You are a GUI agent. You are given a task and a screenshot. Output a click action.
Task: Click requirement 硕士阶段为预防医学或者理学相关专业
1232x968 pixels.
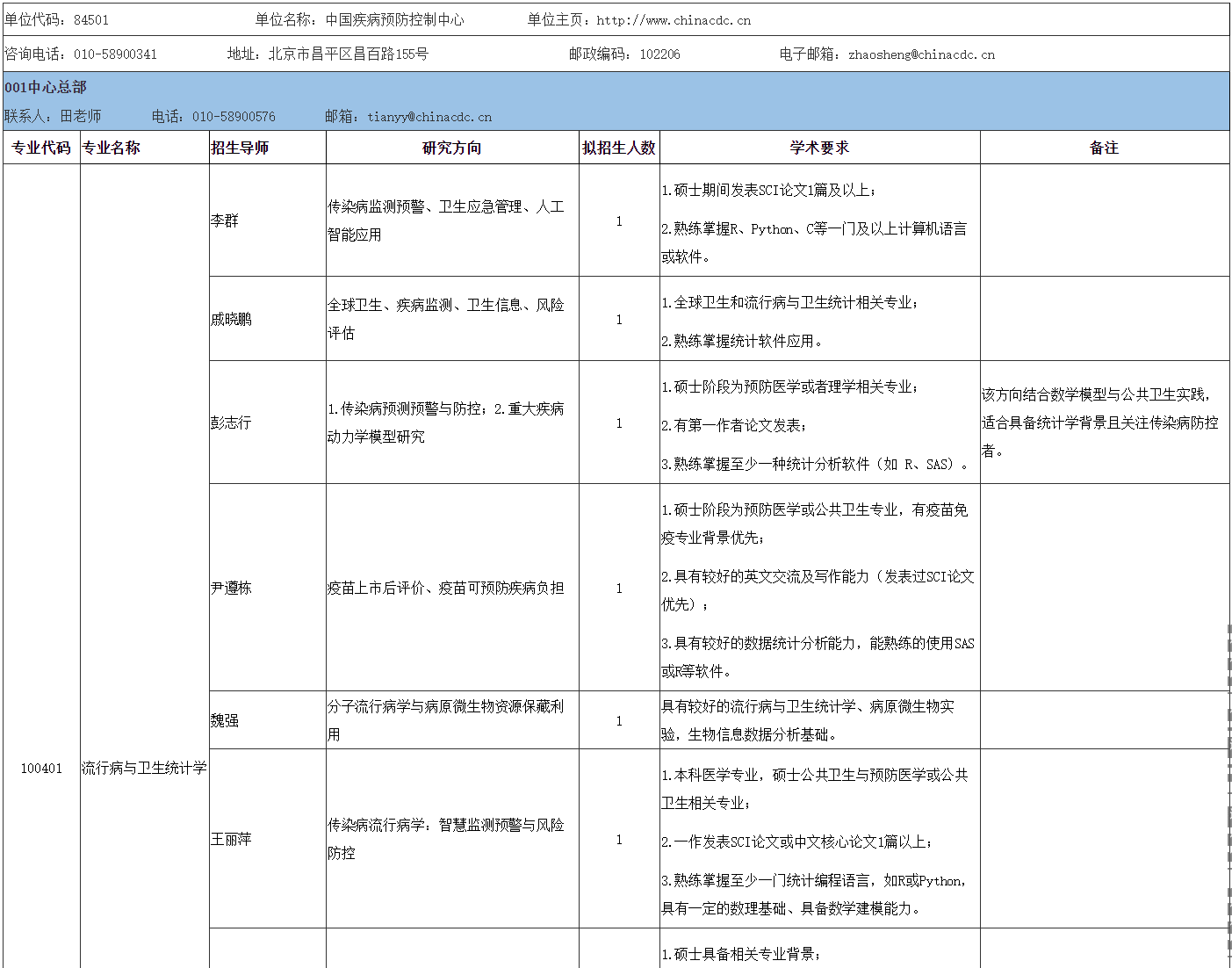coord(790,386)
